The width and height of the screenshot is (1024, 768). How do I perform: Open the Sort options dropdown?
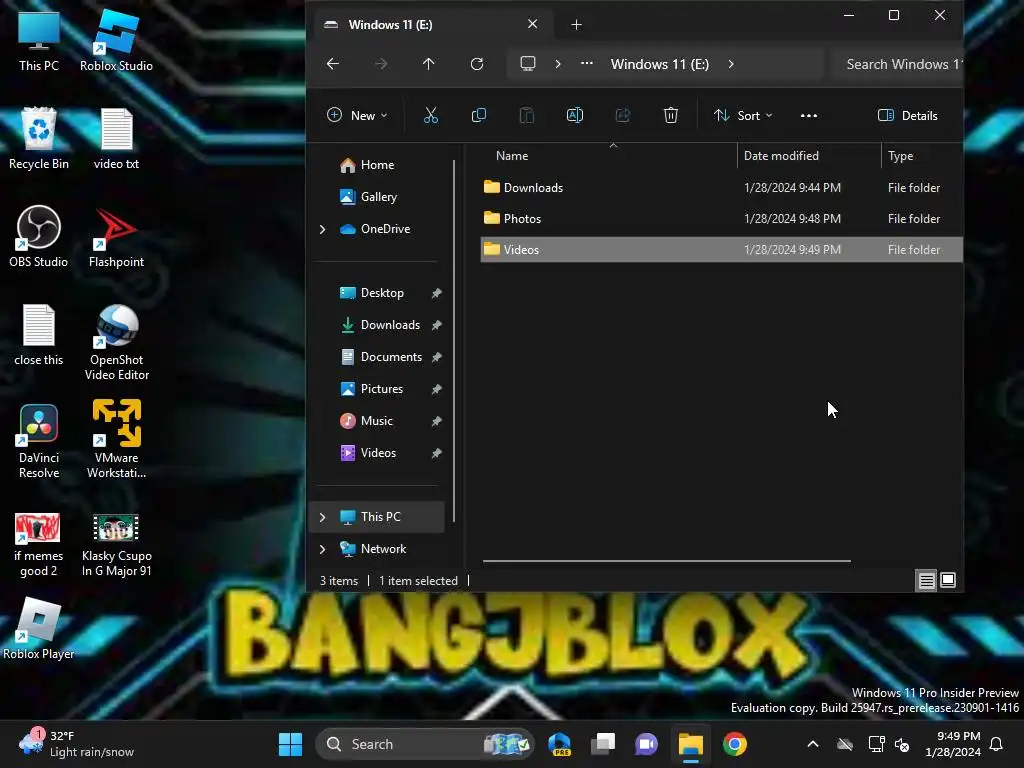[x=743, y=116]
